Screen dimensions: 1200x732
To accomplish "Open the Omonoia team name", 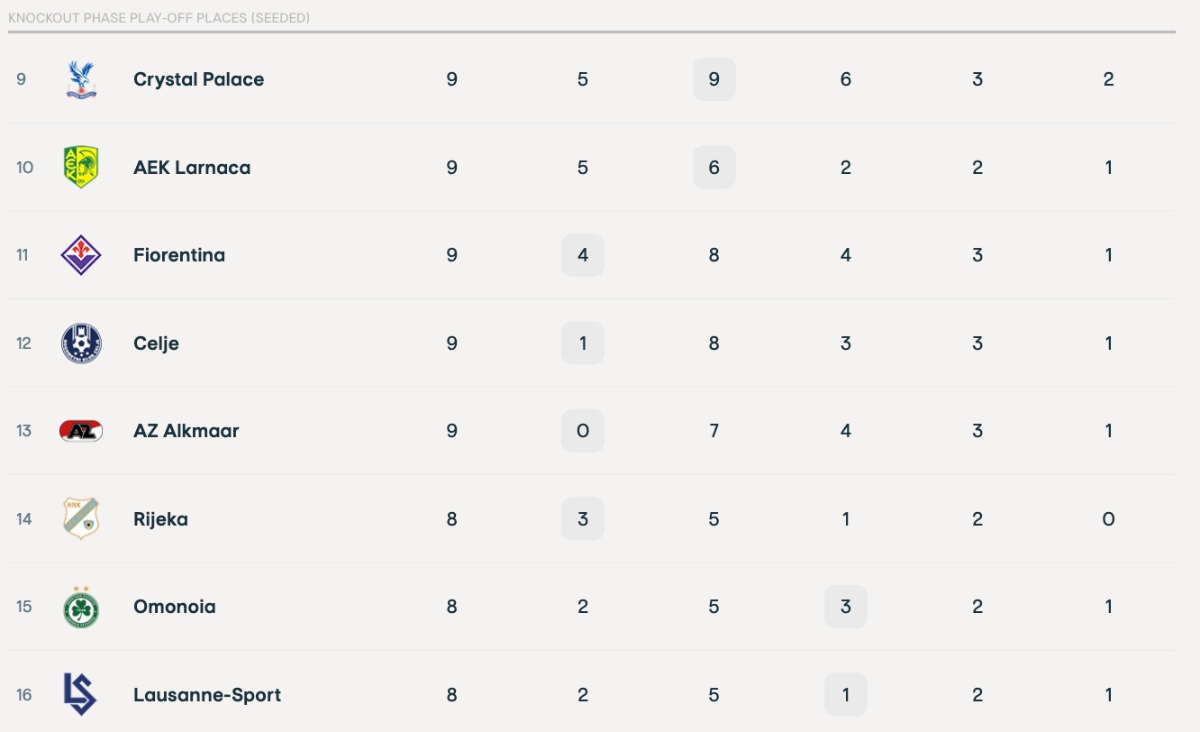I will (x=174, y=607).
